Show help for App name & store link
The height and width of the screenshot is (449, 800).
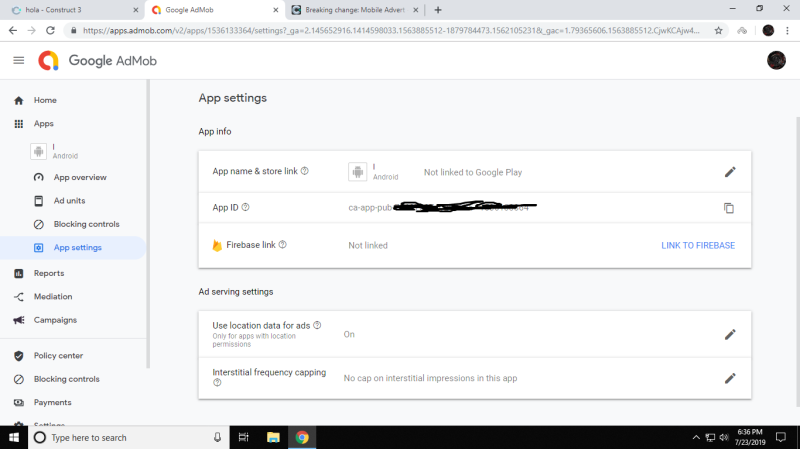tap(305, 171)
